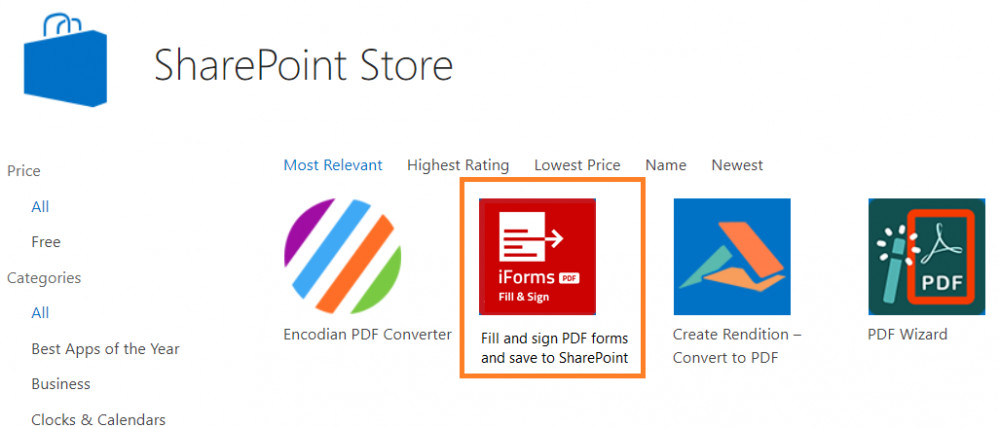Open the iForms Fill & Sign app icon

[537, 256]
